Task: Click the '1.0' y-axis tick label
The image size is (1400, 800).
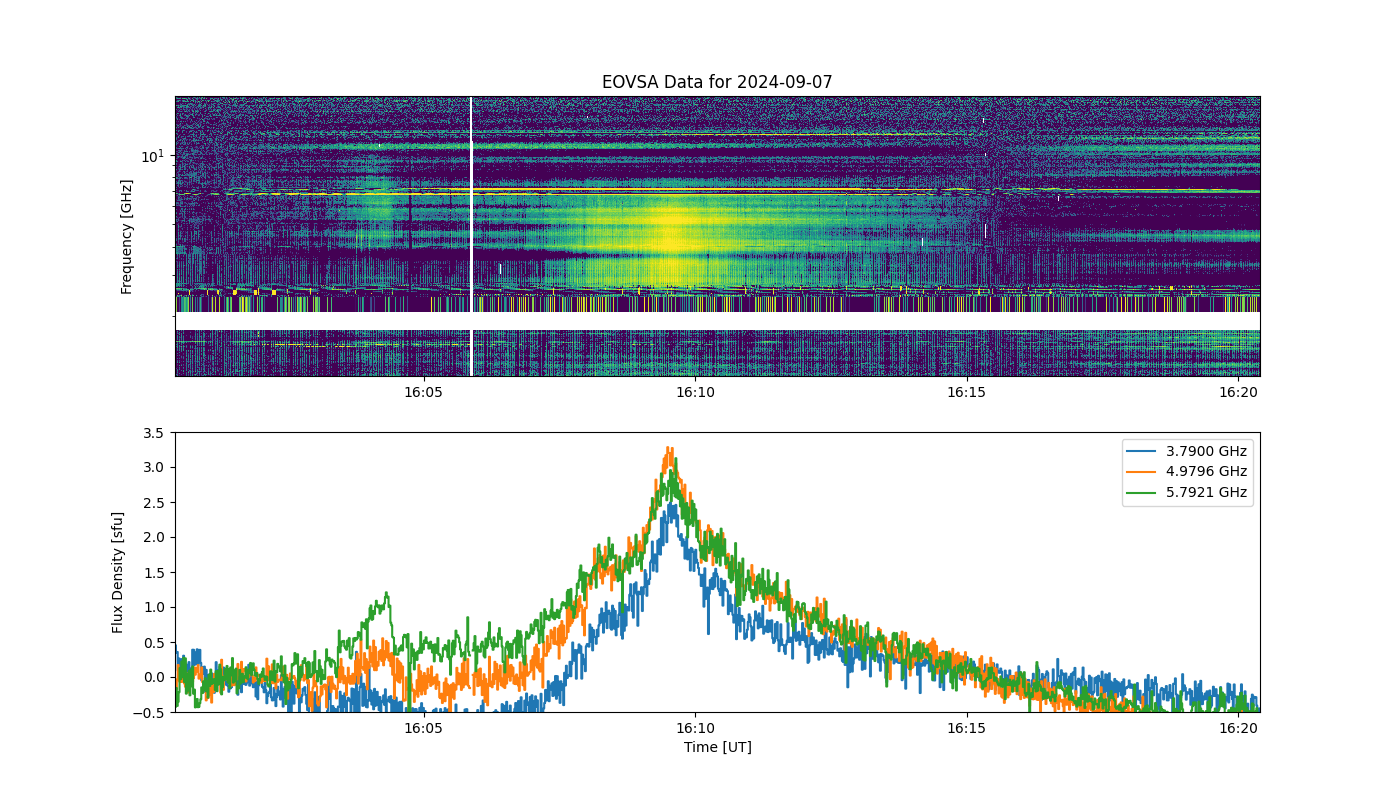Action: point(155,607)
